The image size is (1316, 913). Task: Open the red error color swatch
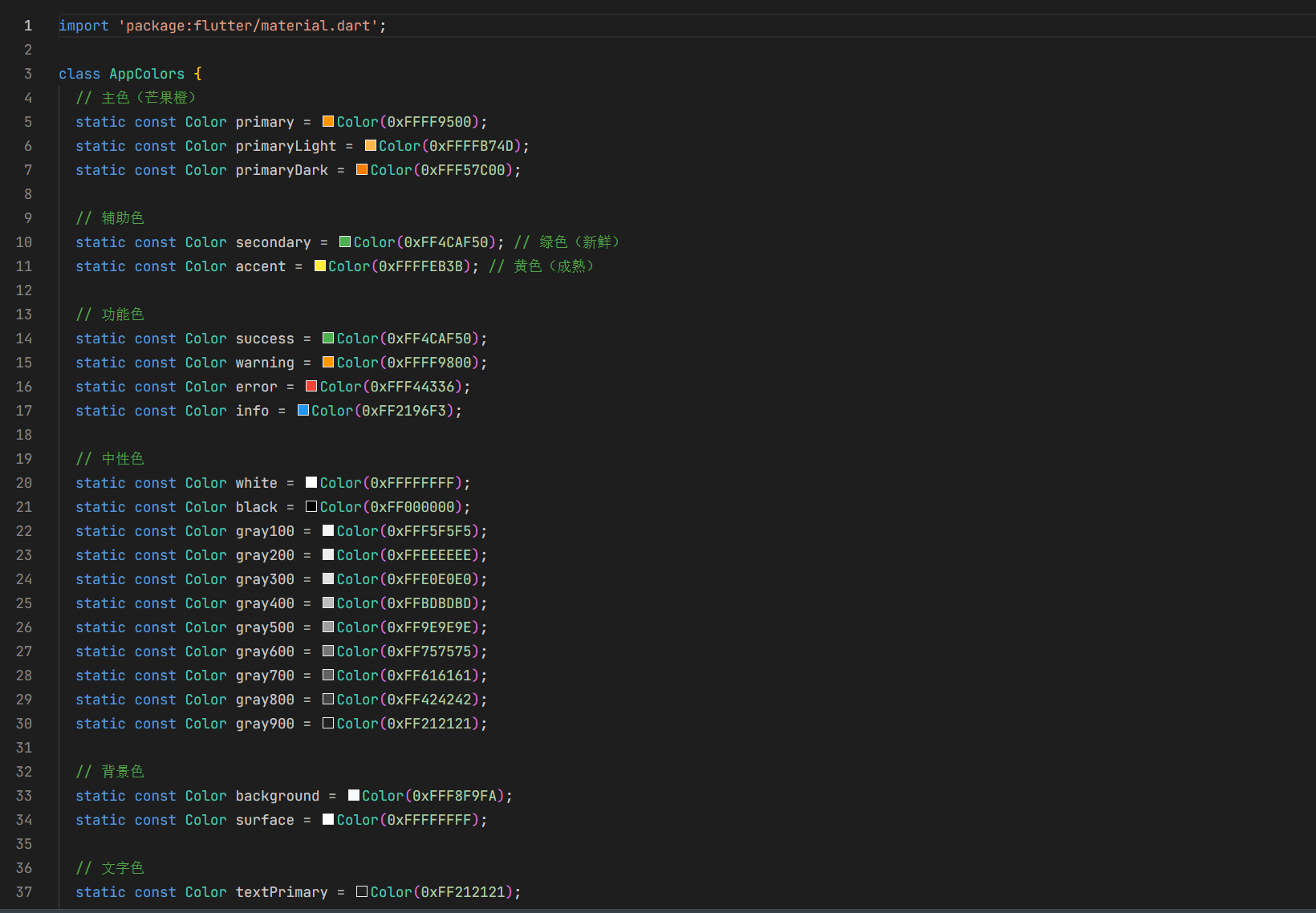pyautogui.click(x=311, y=386)
